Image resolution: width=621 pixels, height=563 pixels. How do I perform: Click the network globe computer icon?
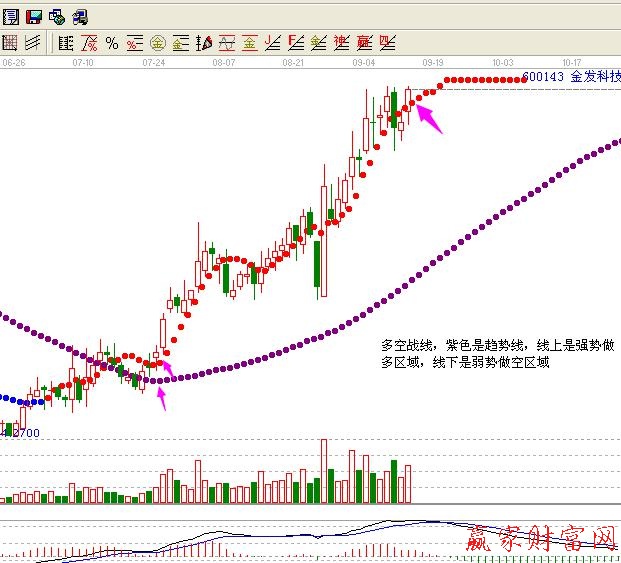tap(56, 16)
